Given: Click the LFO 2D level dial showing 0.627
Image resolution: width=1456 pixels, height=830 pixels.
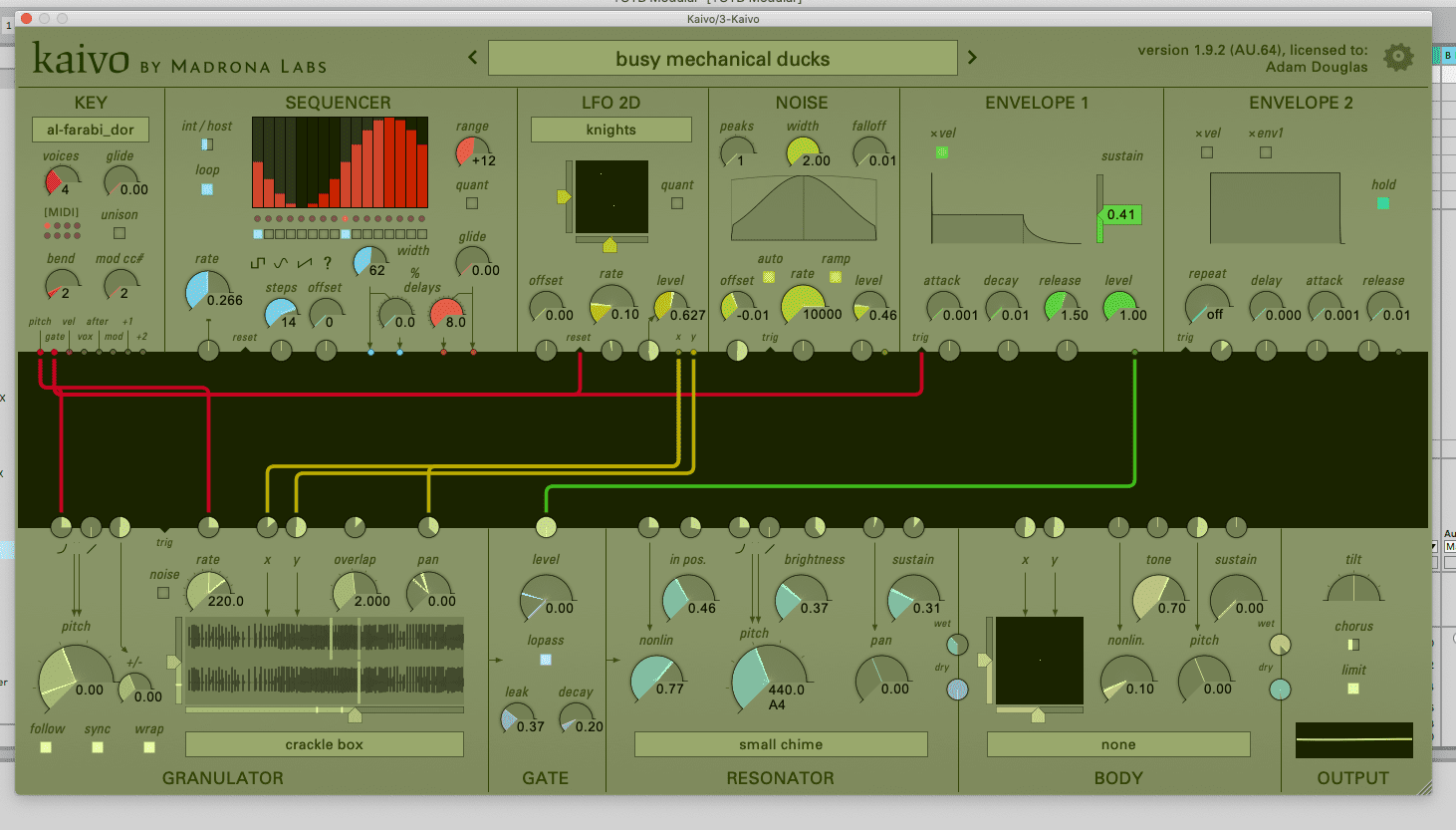Looking at the screenshot, I should 669,307.
